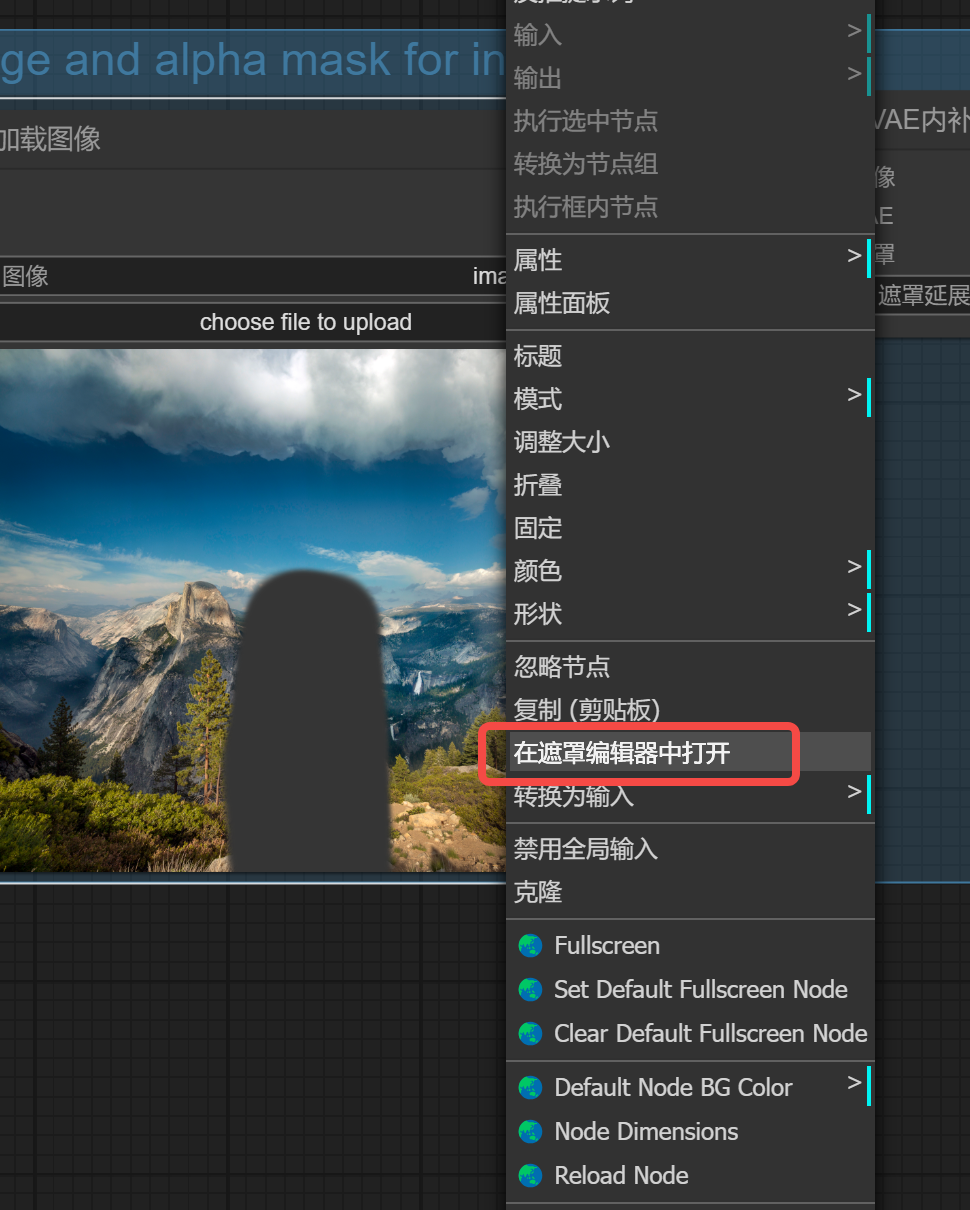Select 忽略节点 menu entry

click(x=689, y=667)
